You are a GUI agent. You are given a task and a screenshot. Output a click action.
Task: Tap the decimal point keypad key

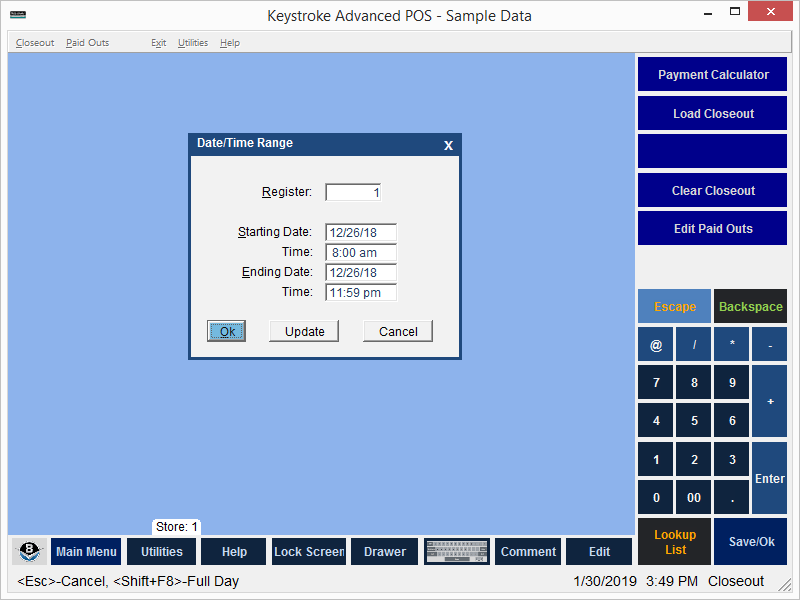pyautogui.click(x=732, y=497)
